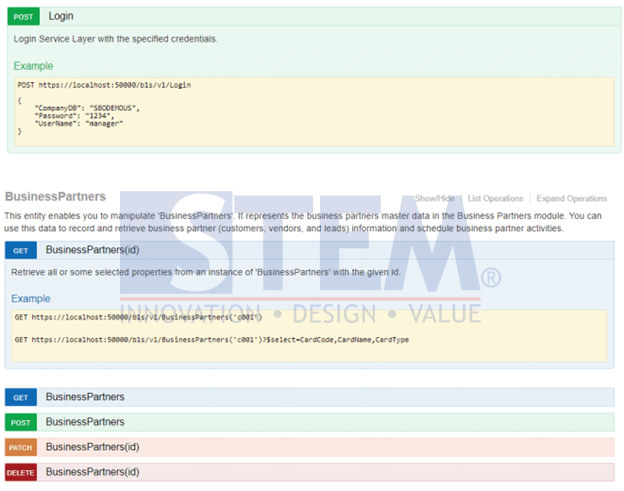Click the POST badge of the BusinessPartners row

tap(21, 422)
